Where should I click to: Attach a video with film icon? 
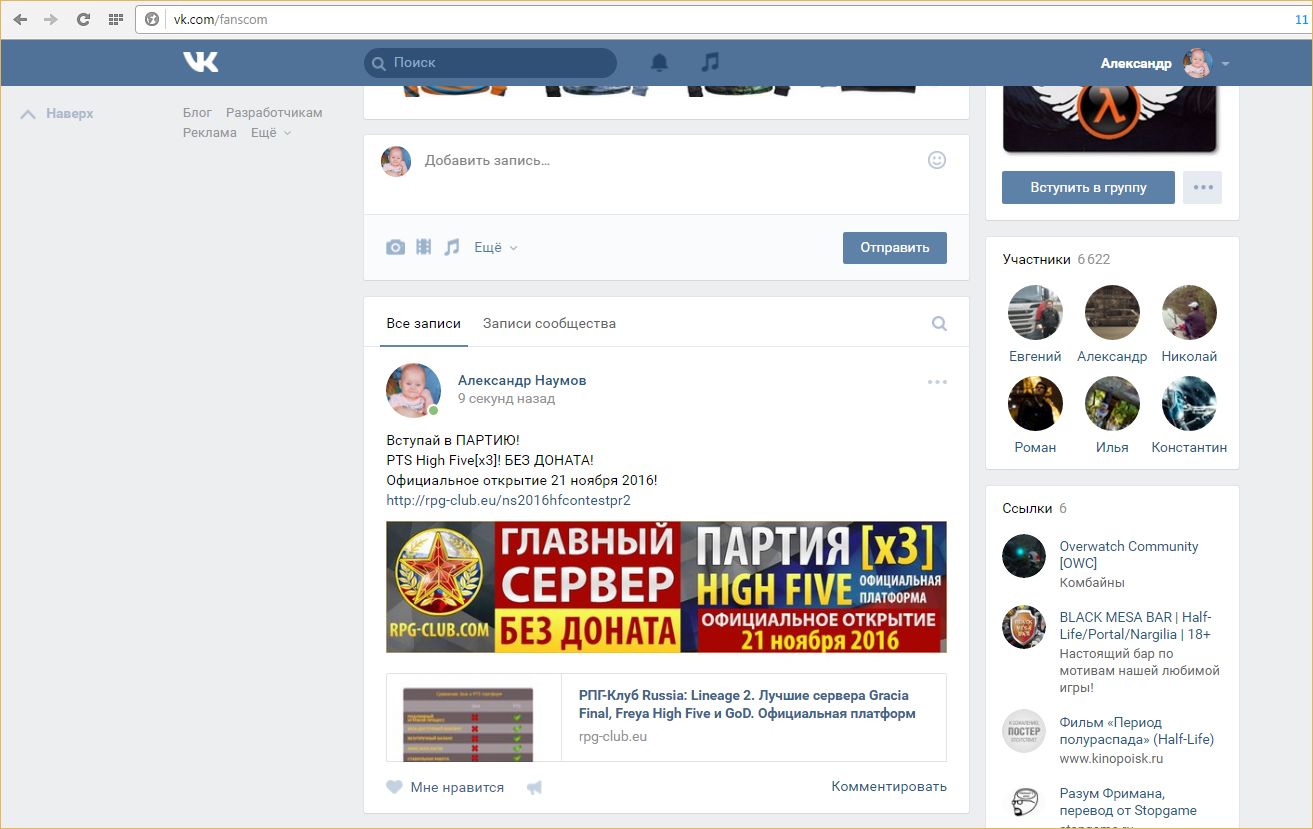[x=424, y=247]
